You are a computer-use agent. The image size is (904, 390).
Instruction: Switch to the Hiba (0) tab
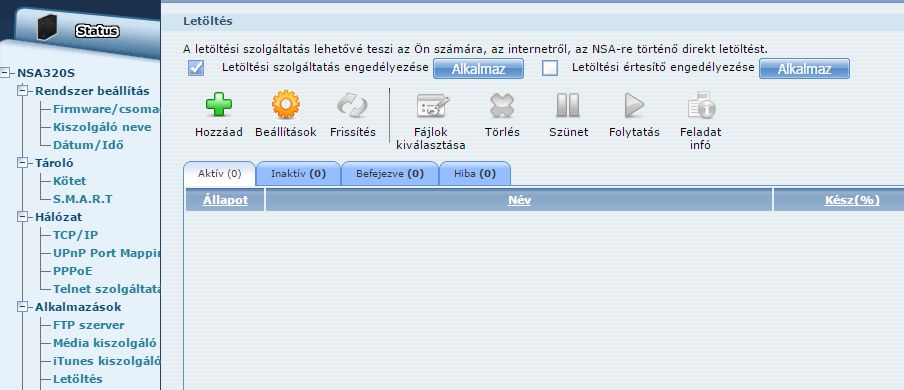point(475,174)
